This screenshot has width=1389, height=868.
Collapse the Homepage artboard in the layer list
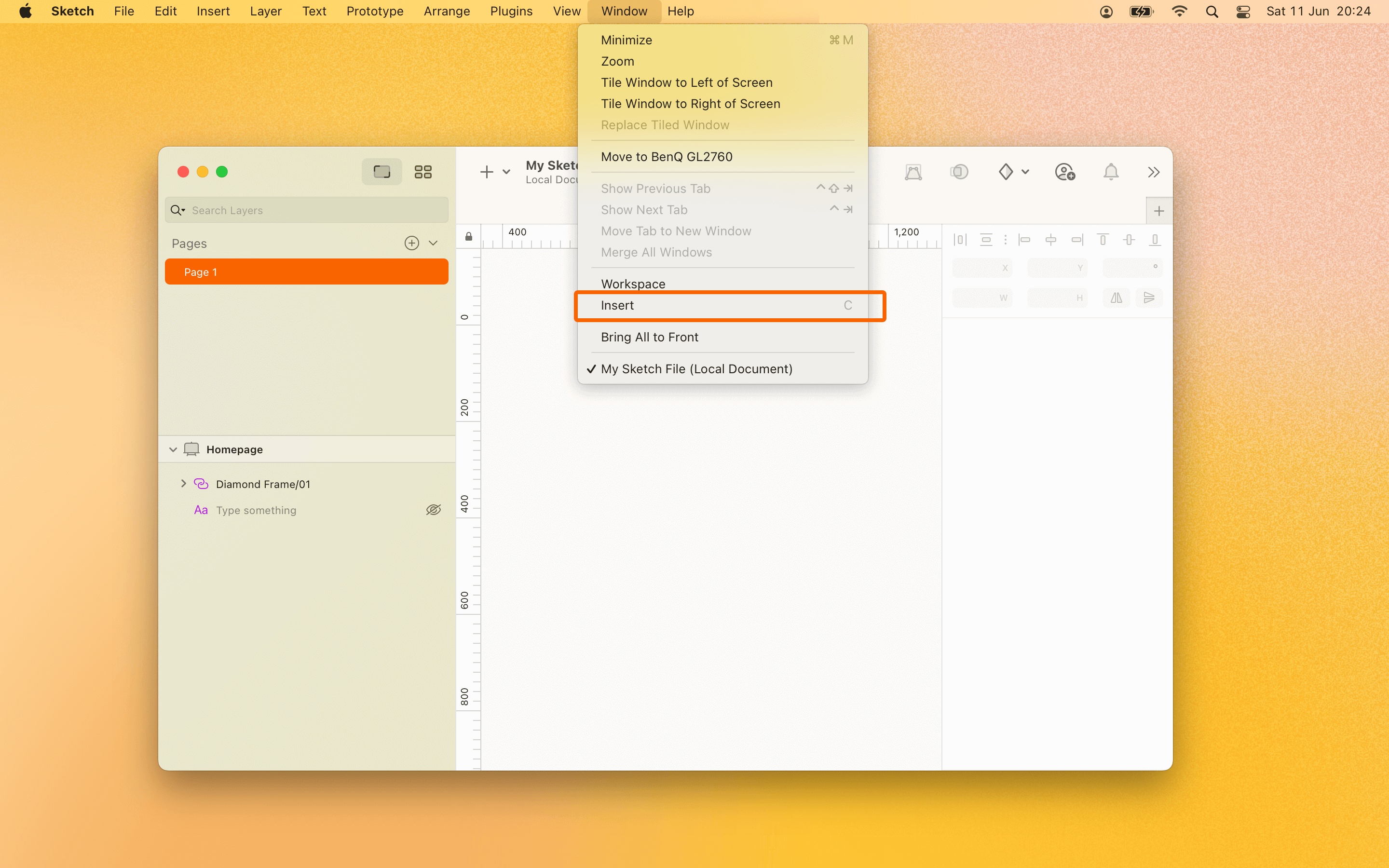172,449
